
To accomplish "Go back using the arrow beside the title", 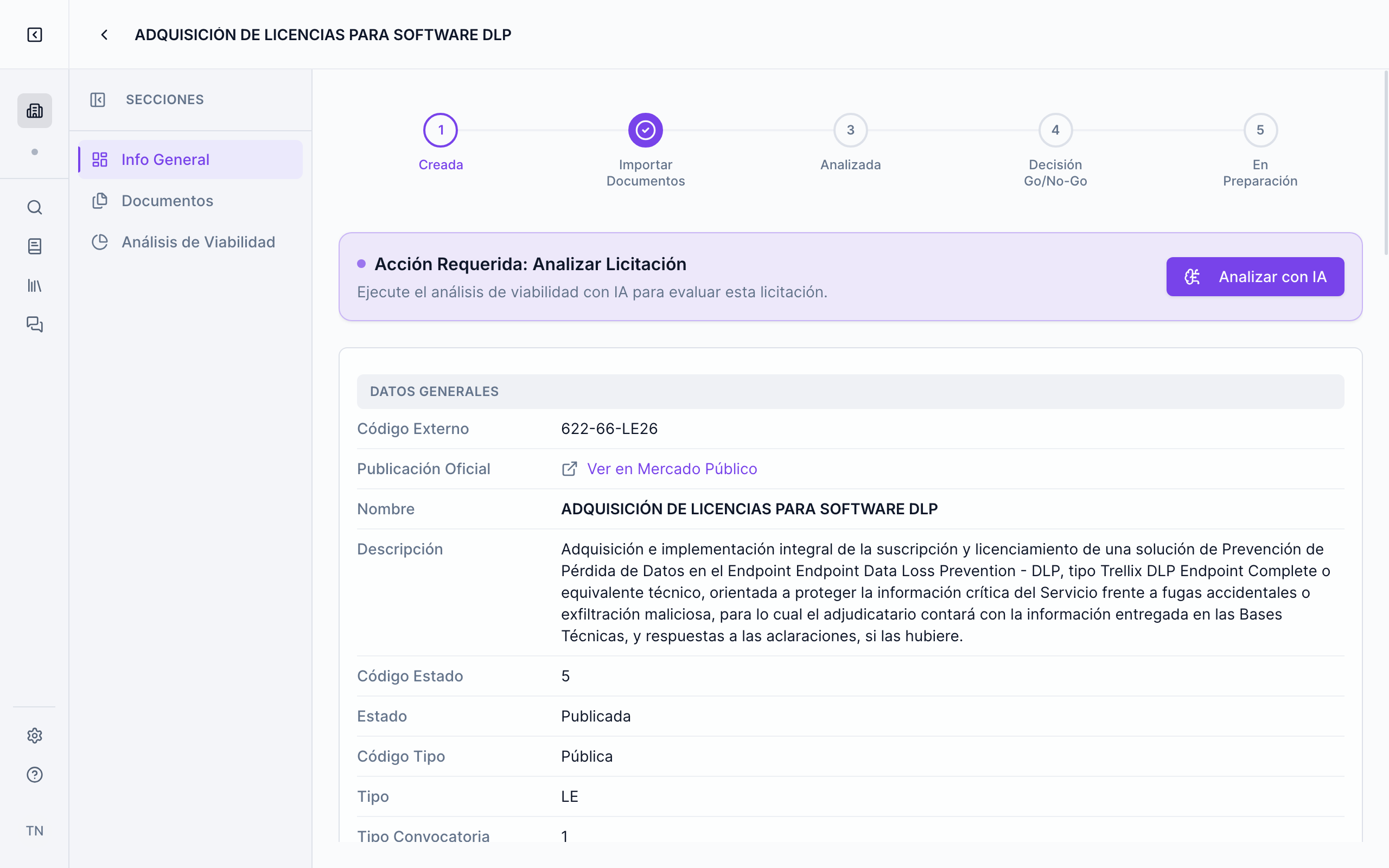I will (104, 34).
